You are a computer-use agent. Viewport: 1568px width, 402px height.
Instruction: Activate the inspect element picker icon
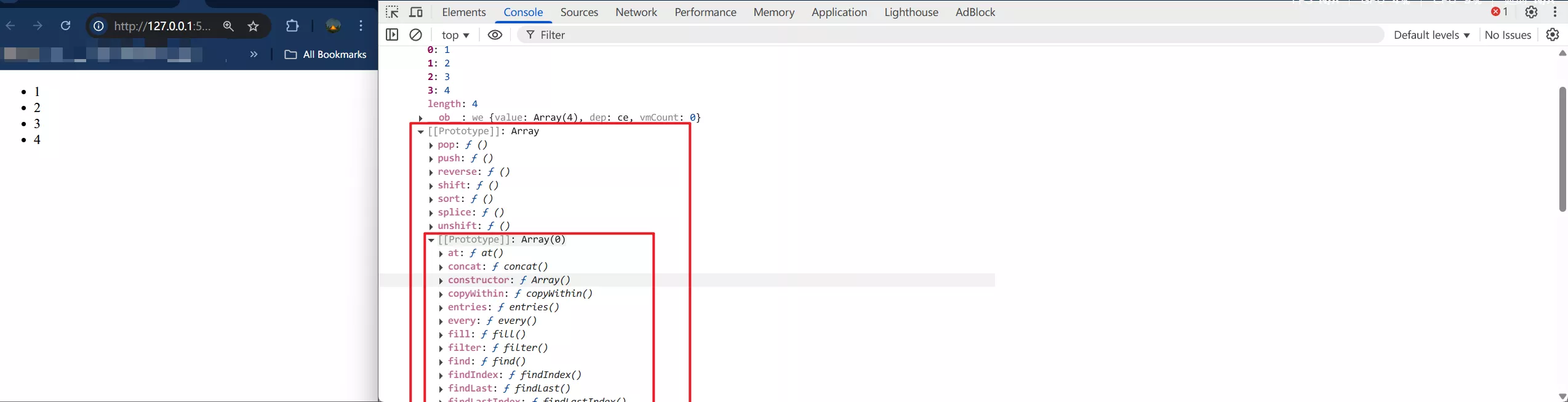coord(392,12)
